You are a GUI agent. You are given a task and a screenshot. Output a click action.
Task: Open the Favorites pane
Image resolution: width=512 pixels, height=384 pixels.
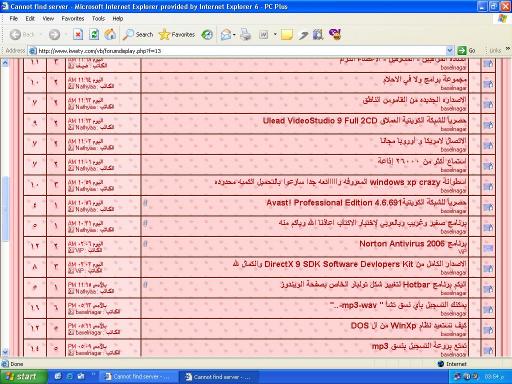pos(177,34)
